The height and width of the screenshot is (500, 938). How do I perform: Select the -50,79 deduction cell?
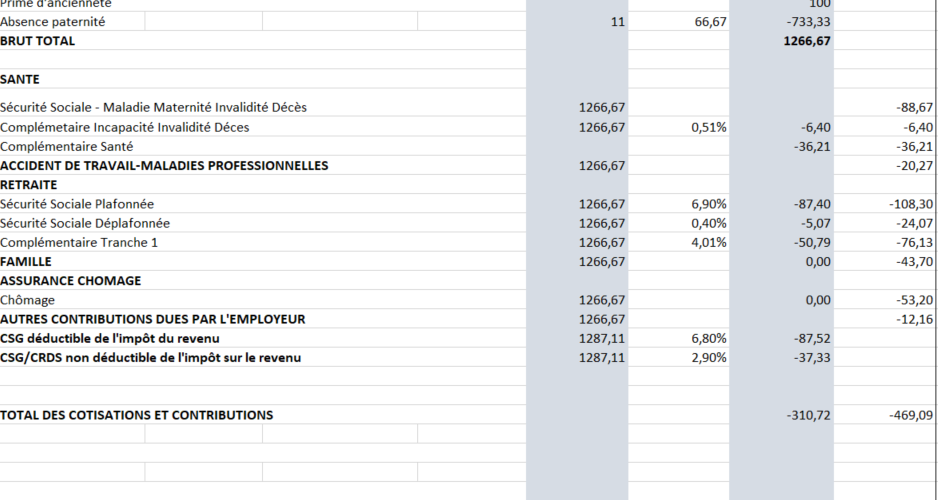(812, 242)
